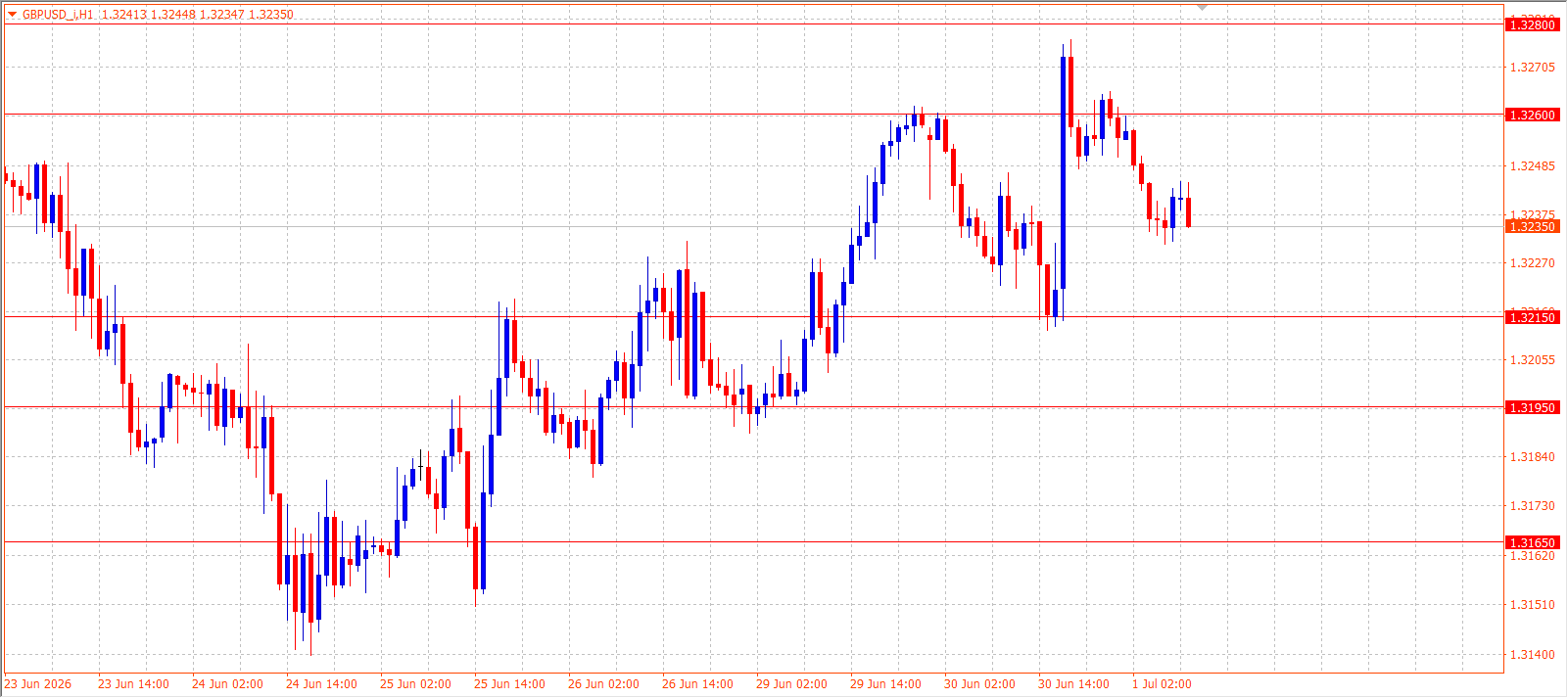The image size is (1568, 698).
Task: Select the 1.31950 horizontal line label
Action: click(1533, 408)
